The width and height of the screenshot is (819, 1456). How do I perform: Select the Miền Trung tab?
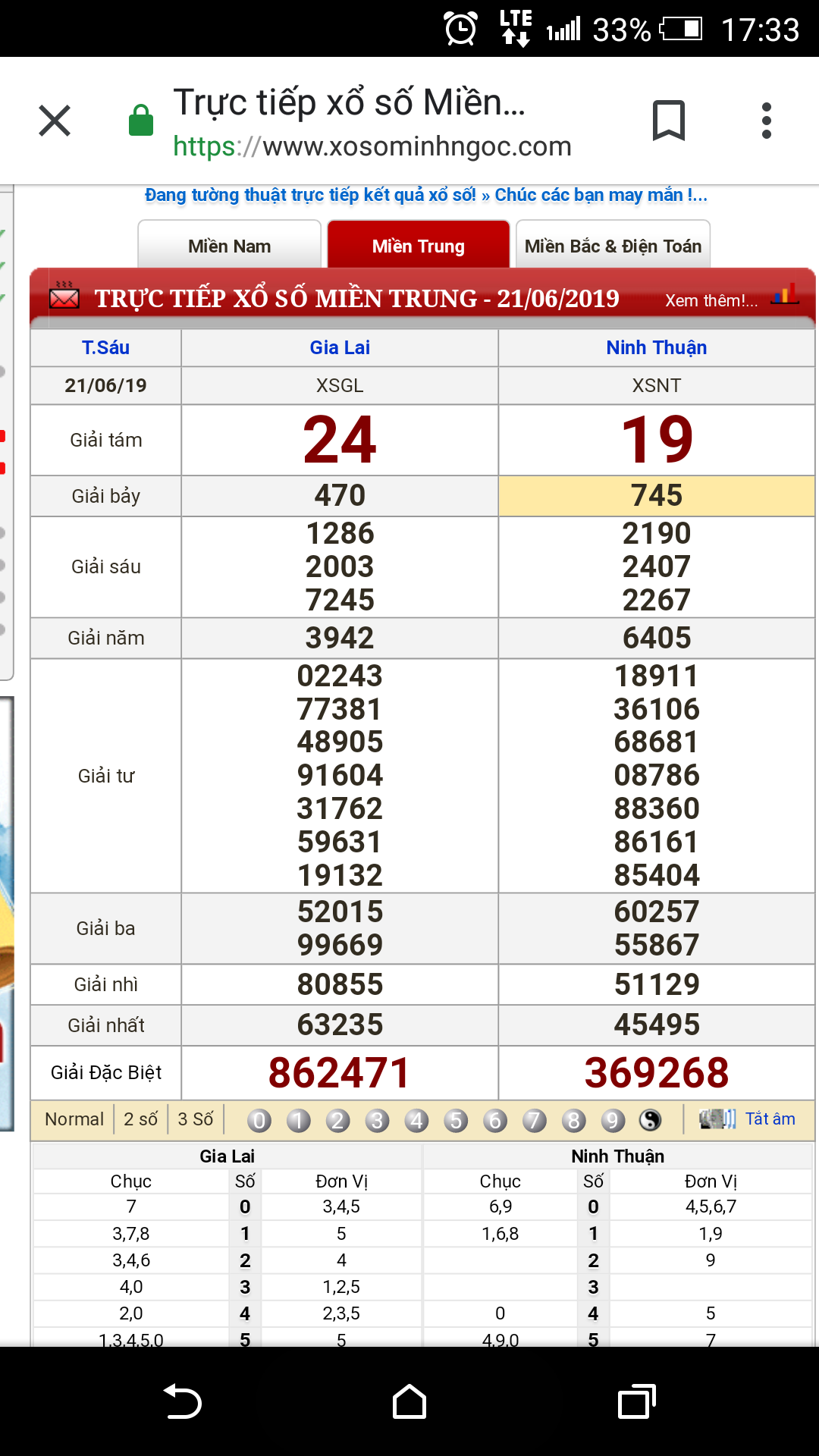point(419,246)
